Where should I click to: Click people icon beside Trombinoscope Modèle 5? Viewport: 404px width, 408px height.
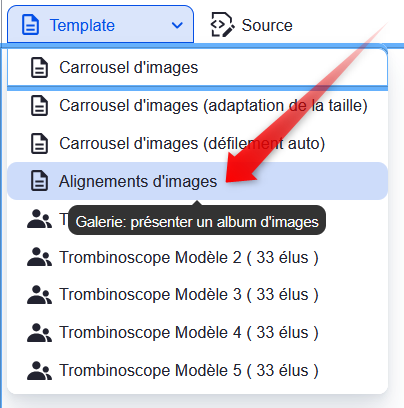point(39,371)
